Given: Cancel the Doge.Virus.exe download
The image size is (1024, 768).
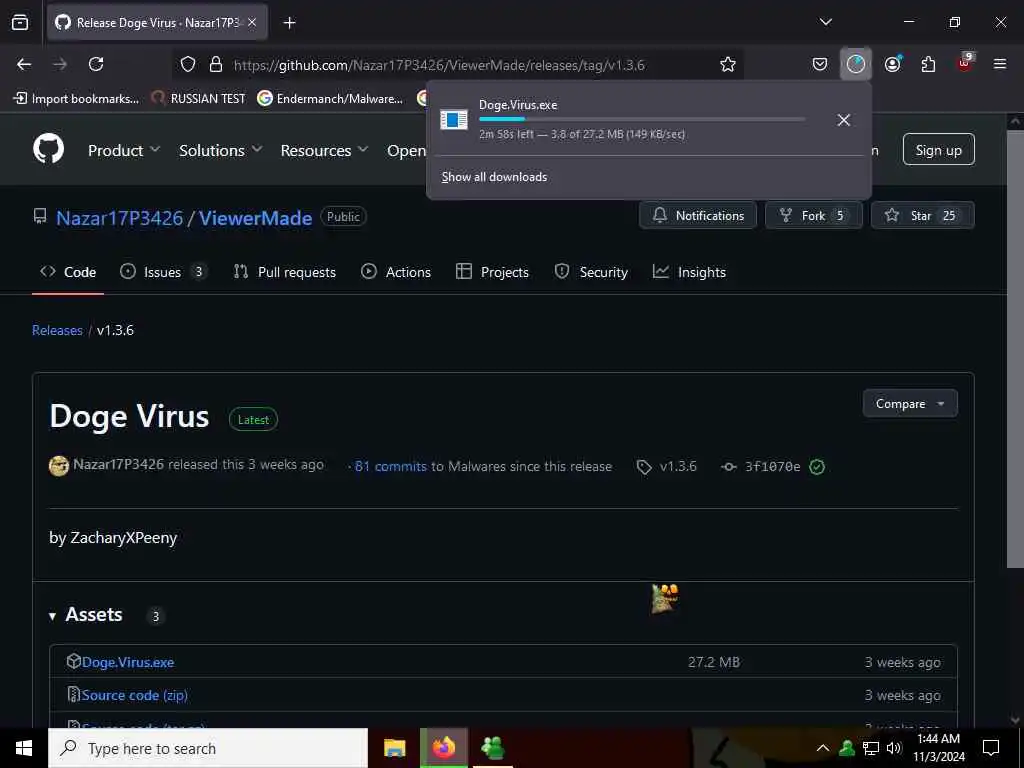Looking at the screenshot, I should click(x=844, y=120).
